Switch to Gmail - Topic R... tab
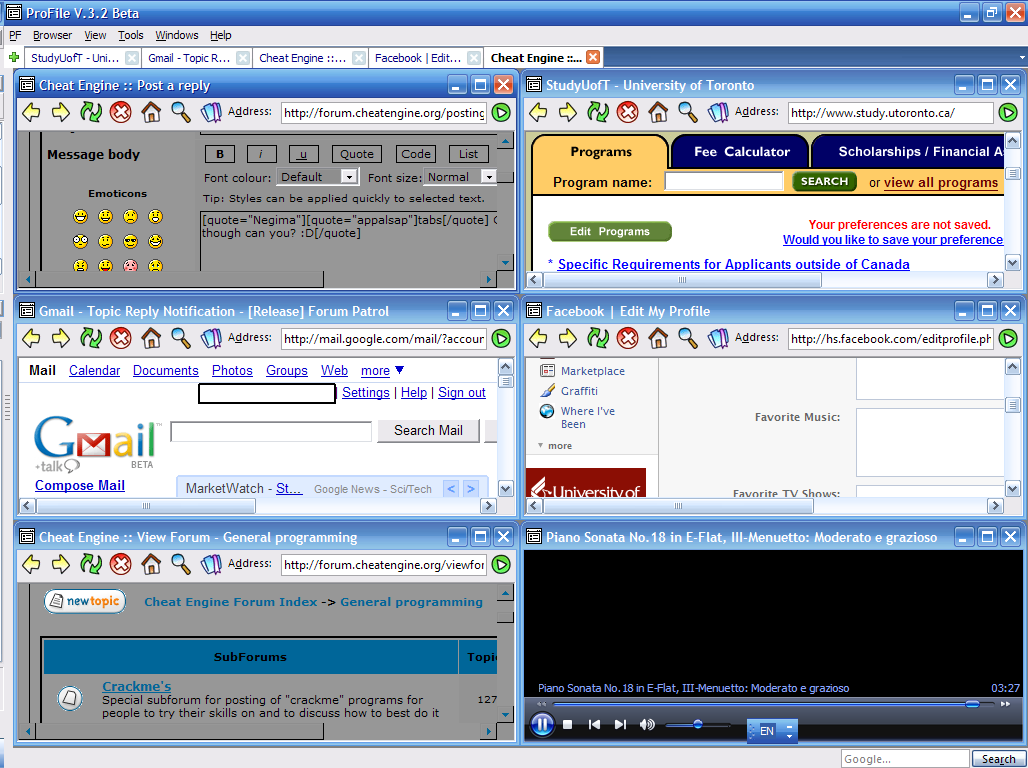 click(189, 58)
